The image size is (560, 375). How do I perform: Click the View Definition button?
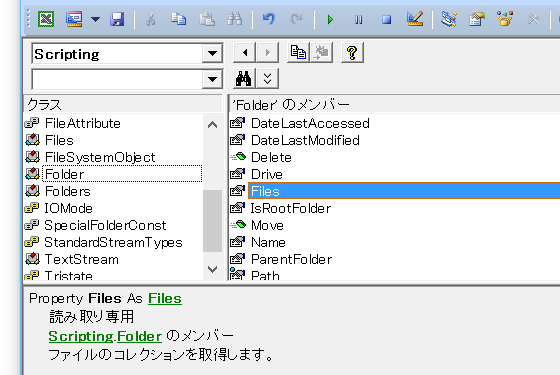click(321, 53)
